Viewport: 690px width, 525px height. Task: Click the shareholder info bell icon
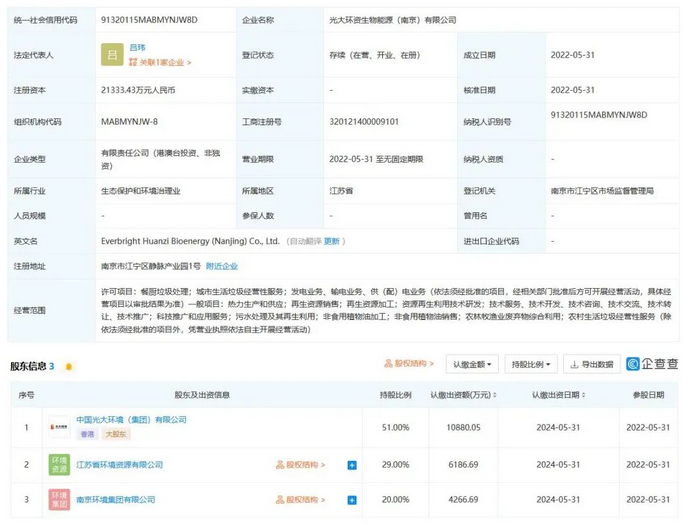click(x=69, y=366)
